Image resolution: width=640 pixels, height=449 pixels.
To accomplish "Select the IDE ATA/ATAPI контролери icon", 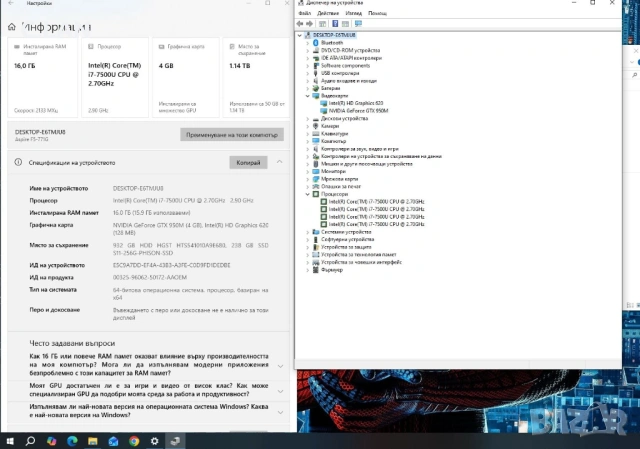I will 316,58.
